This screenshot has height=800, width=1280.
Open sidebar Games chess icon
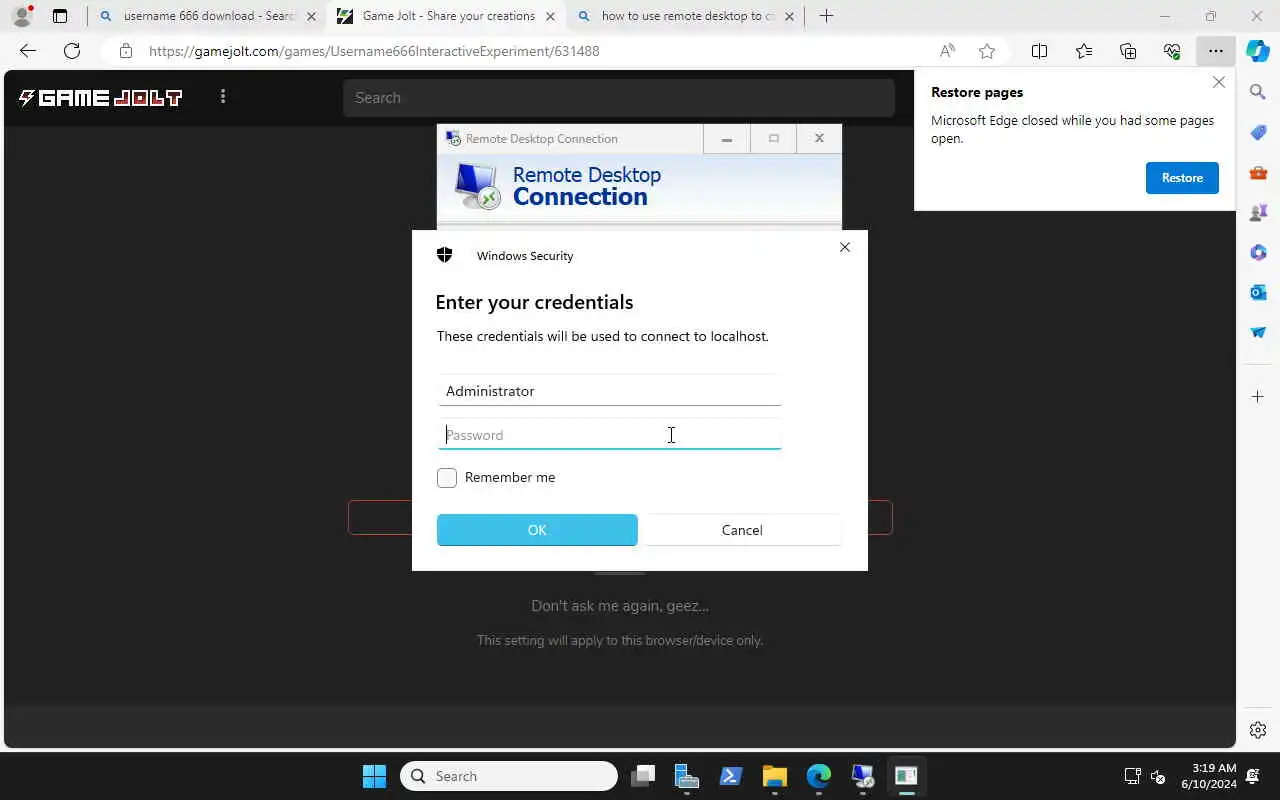[x=1258, y=212]
